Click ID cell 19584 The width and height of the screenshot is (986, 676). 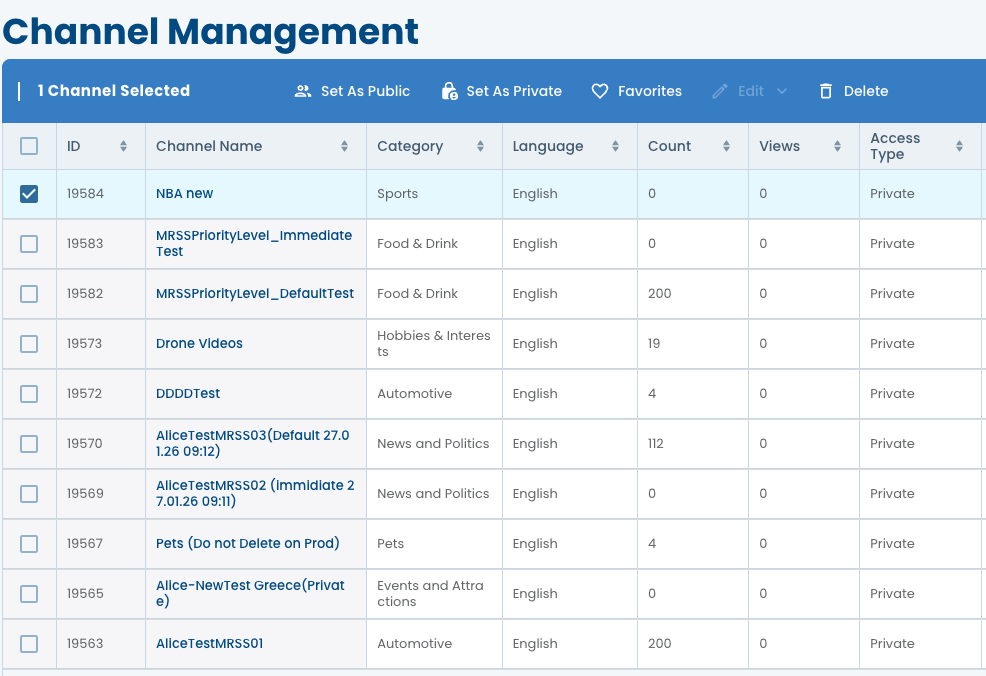pyautogui.click(x=86, y=194)
